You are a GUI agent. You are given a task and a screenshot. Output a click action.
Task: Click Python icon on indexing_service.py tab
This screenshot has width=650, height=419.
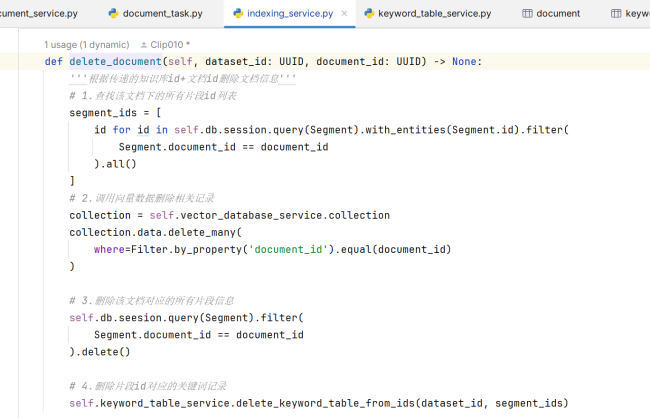(x=238, y=14)
